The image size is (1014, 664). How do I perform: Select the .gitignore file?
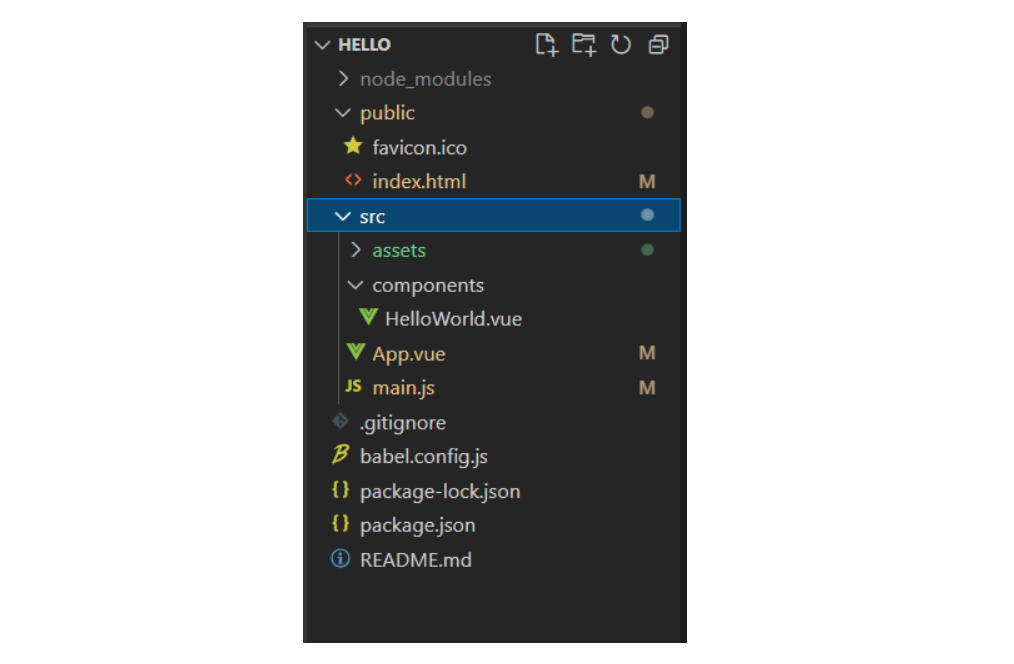tap(402, 422)
